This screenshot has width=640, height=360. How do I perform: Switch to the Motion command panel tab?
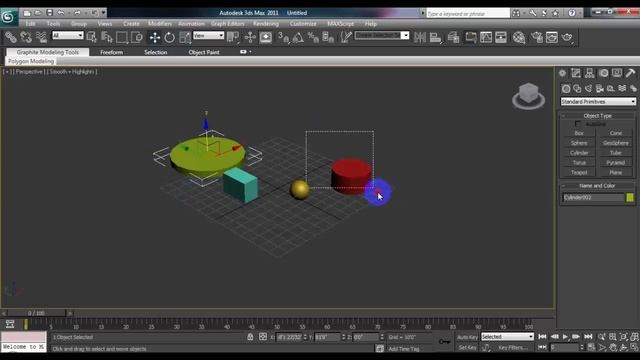pyautogui.click(x=604, y=73)
